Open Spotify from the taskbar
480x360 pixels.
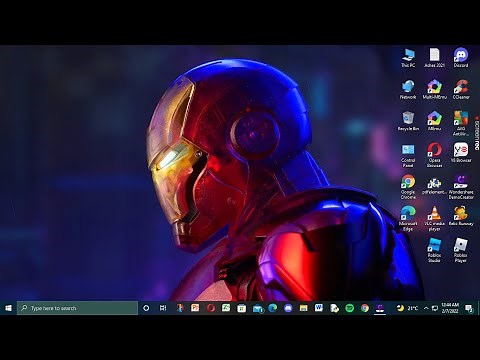[349, 308]
